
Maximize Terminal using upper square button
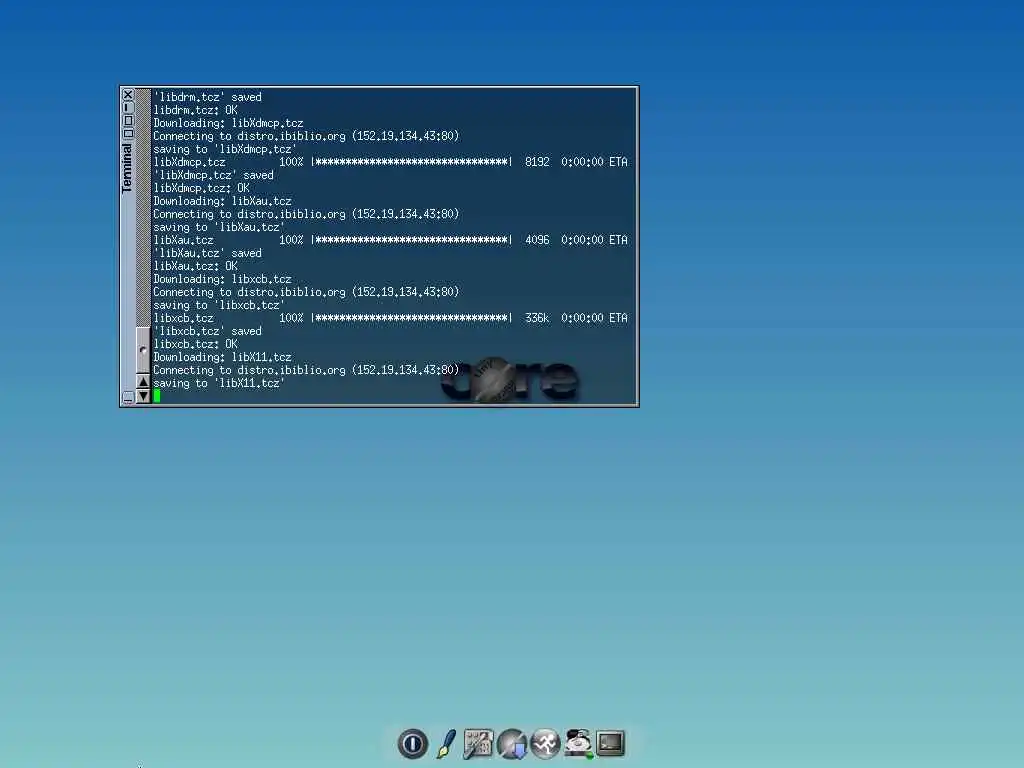(x=128, y=120)
